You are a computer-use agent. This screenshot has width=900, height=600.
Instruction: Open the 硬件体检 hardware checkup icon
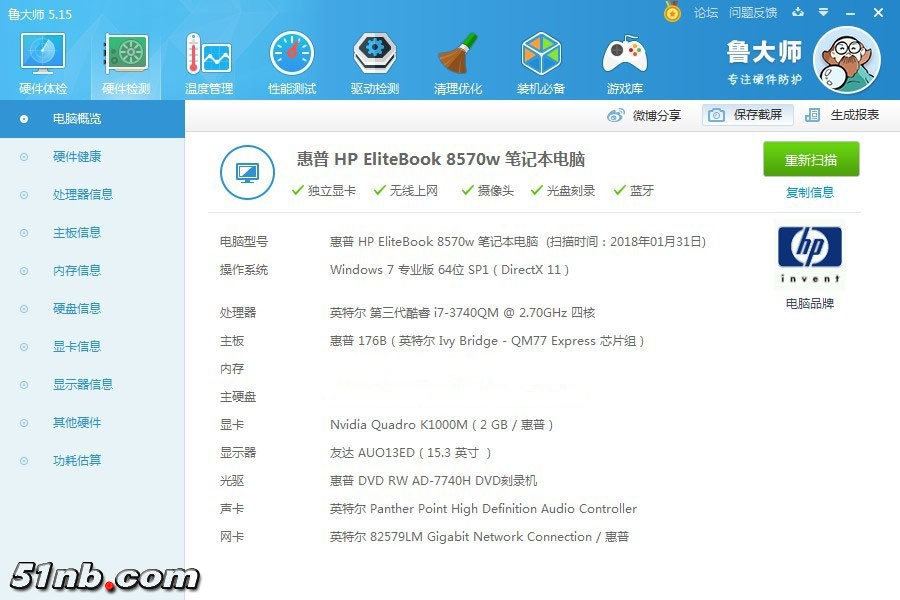coord(43,63)
